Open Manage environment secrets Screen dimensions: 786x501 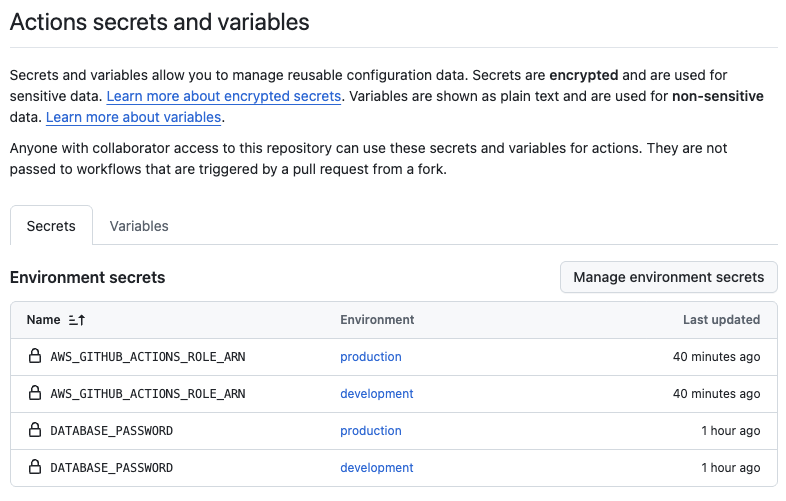tap(669, 277)
